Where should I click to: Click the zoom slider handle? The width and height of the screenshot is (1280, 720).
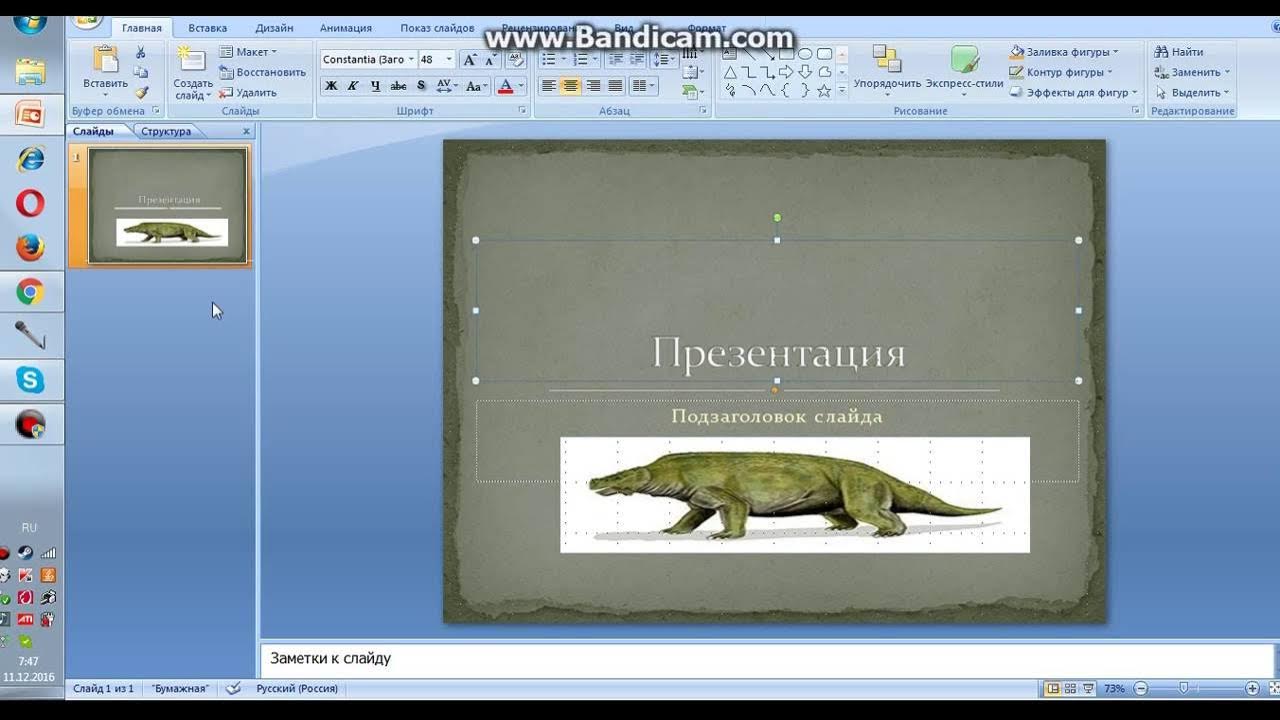click(1184, 688)
